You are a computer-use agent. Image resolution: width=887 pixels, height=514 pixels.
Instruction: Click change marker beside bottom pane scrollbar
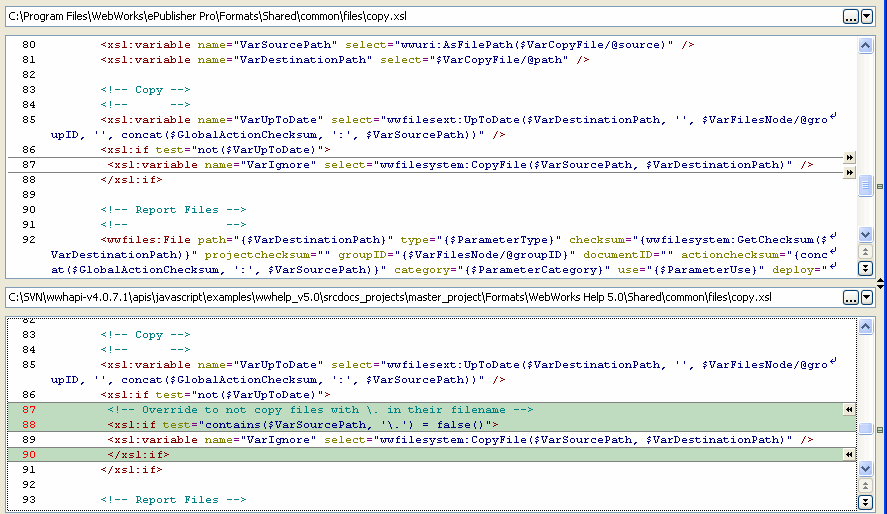tap(880, 430)
